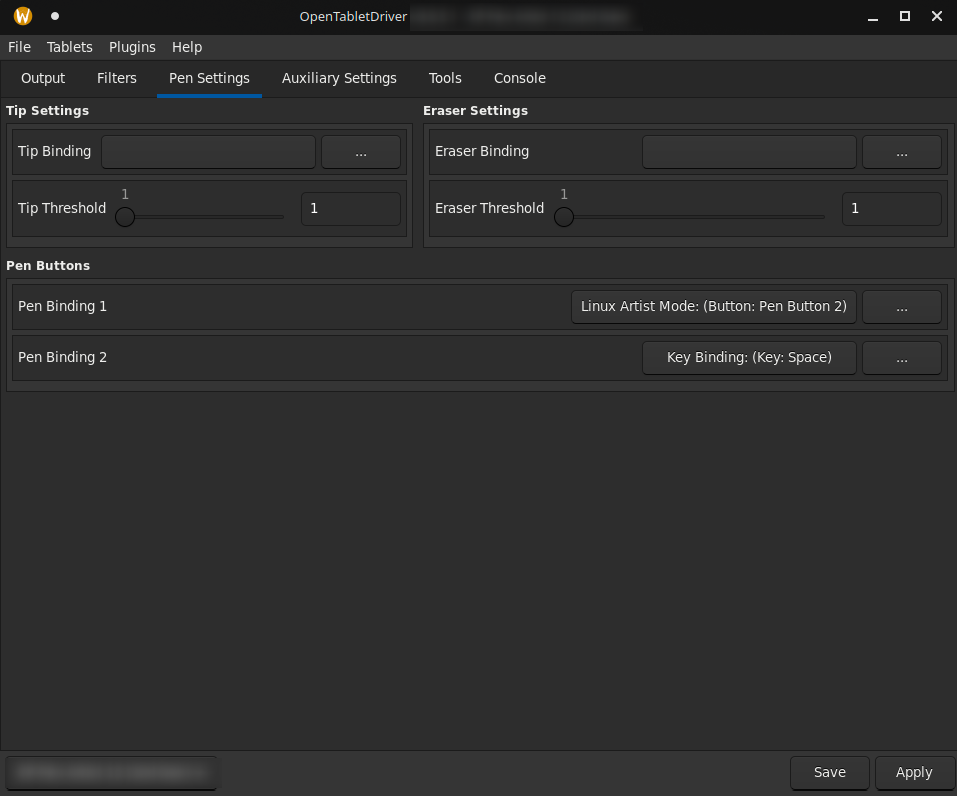Click the Linux Artist Mode binding button

[x=713, y=306]
